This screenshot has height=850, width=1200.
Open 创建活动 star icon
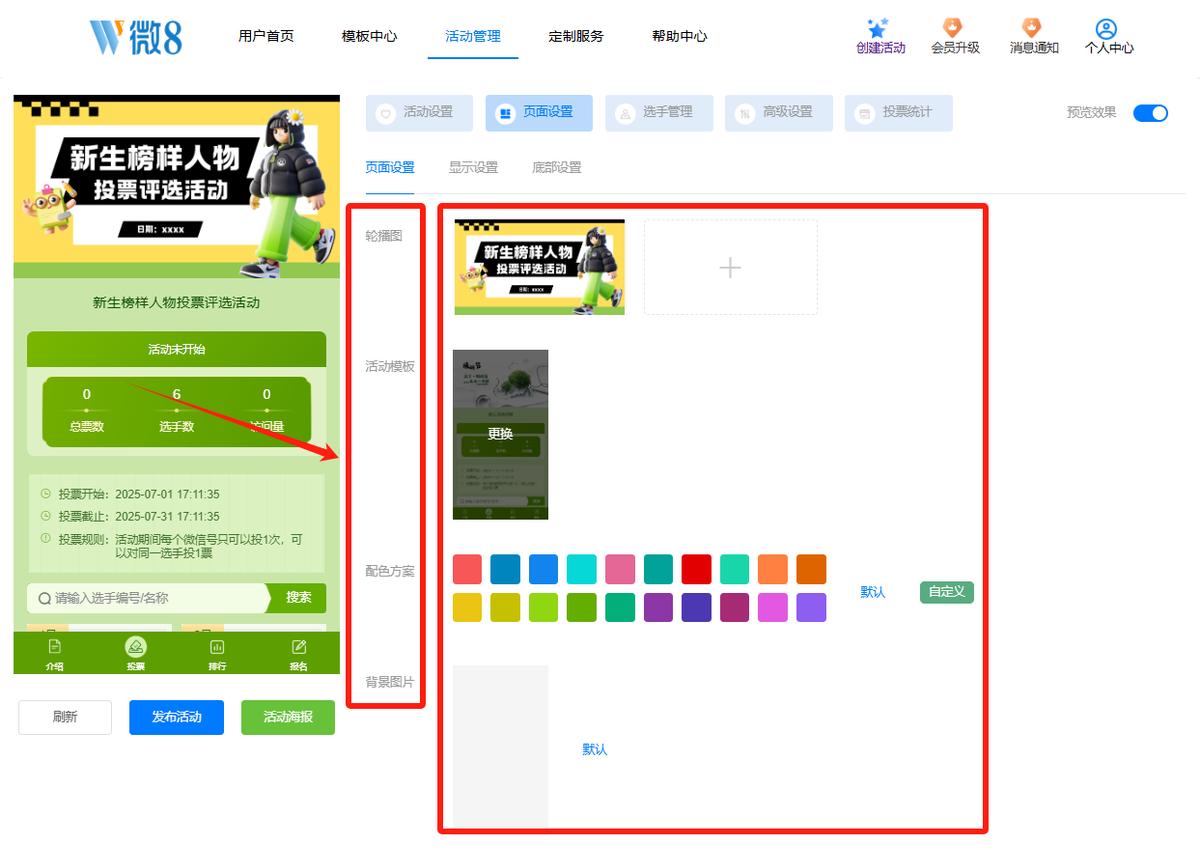pyautogui.click(x=879, y=28)
